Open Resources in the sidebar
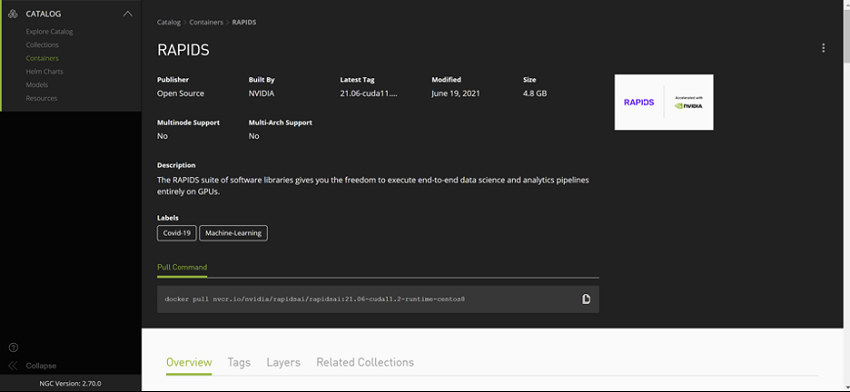Image resolution: width=850 pixels, height=392 pixels. click(x=41, y=98)
